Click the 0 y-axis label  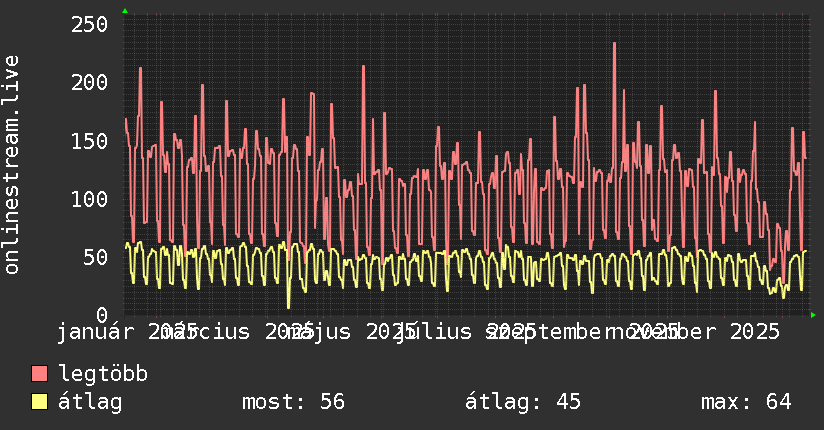[102, 315]
